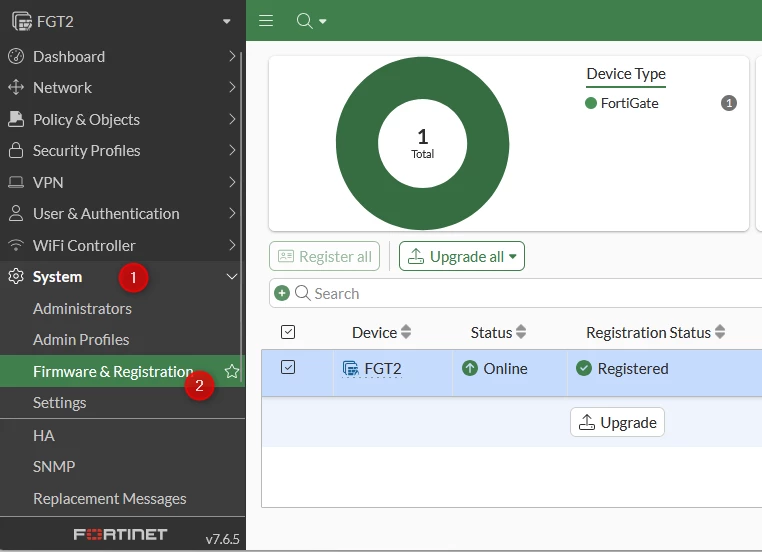Expand the Policy & Objects chevron
Screen dimensions: 762x552
[232, 119]
